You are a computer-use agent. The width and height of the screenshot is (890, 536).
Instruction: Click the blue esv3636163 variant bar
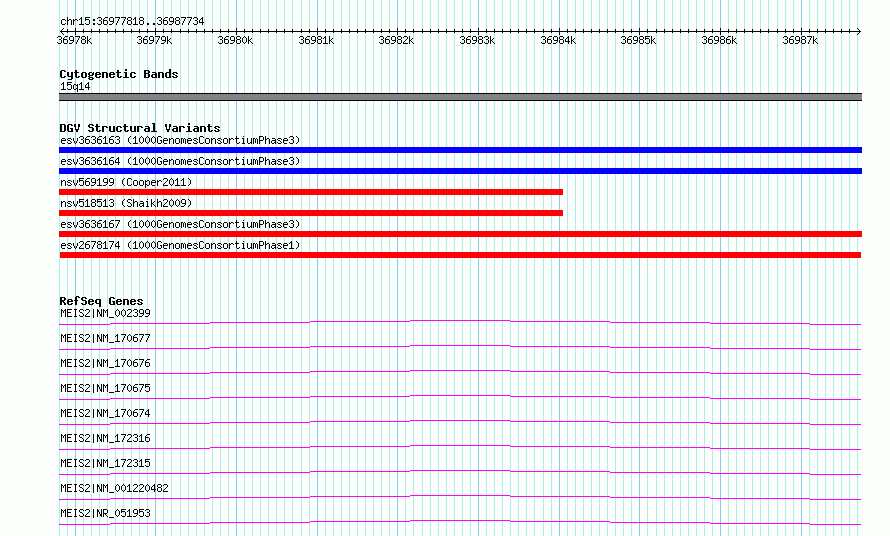click(460, 150)
